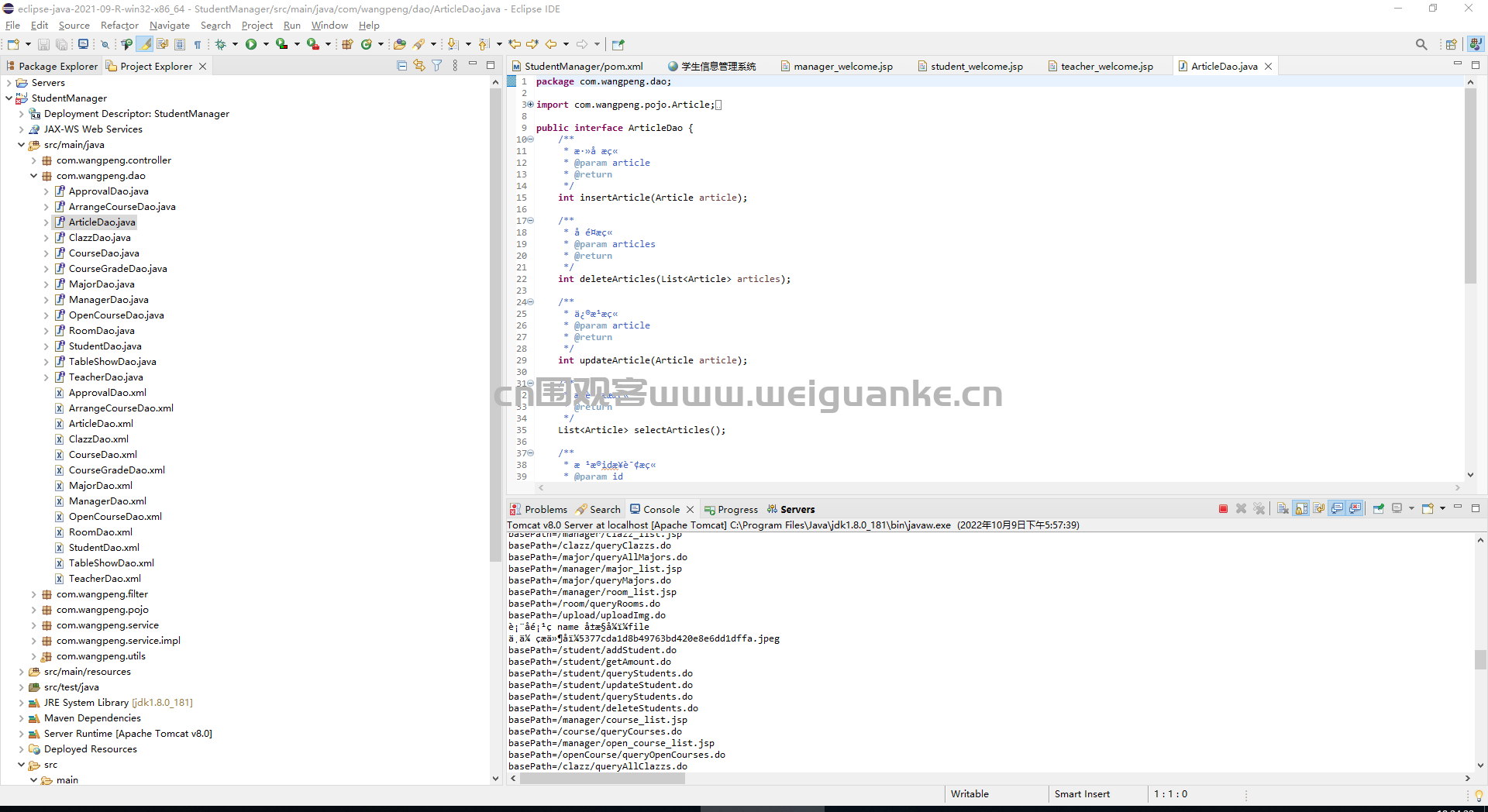Close the Console view tab
Image resolution: width=1488 pixels, height=812 pixels.
click(690, 510)
